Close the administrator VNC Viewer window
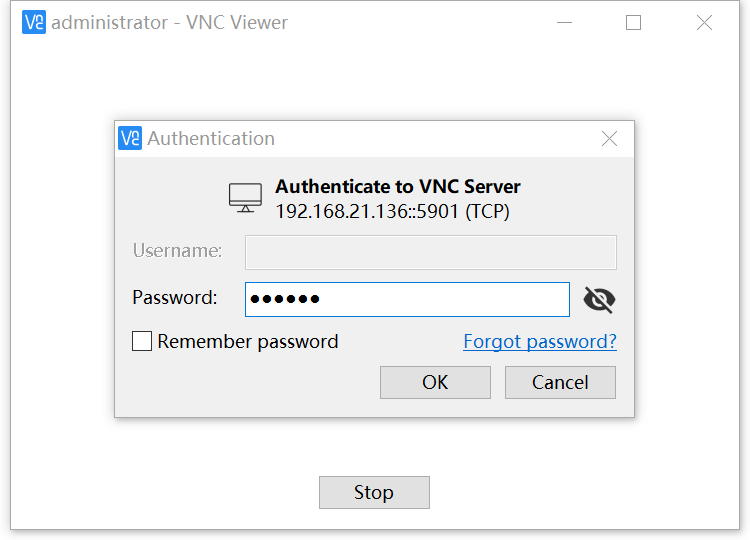Viewport: 750px width, 540px height. (x=704, y=23)
